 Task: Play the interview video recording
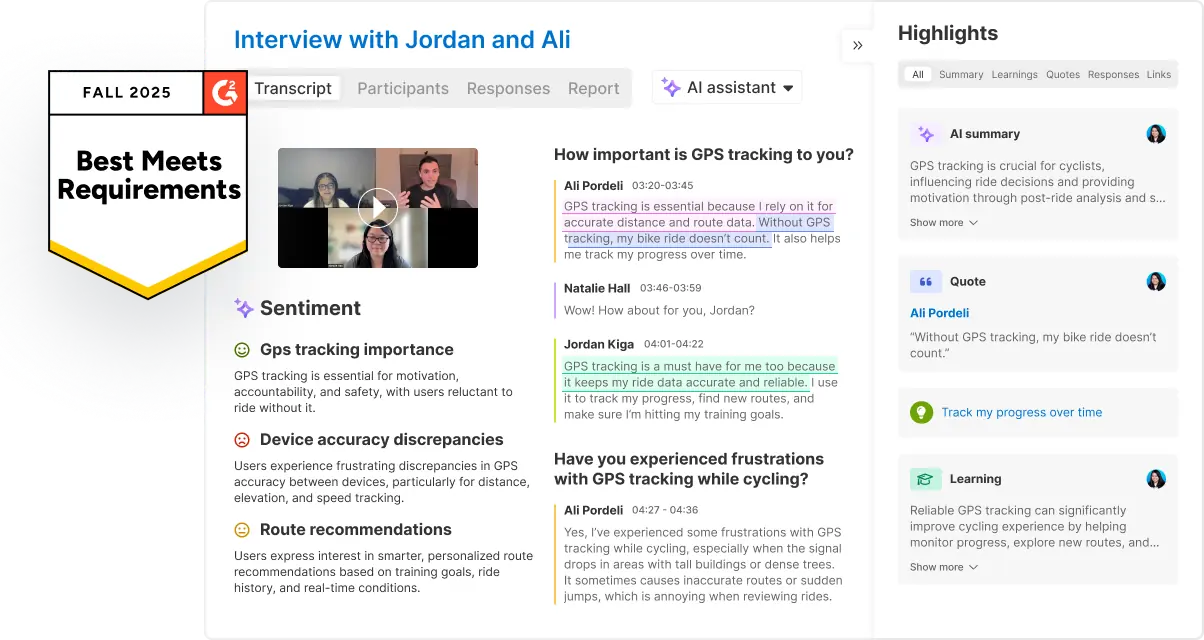pyautogui.click(x=377, y=208)
